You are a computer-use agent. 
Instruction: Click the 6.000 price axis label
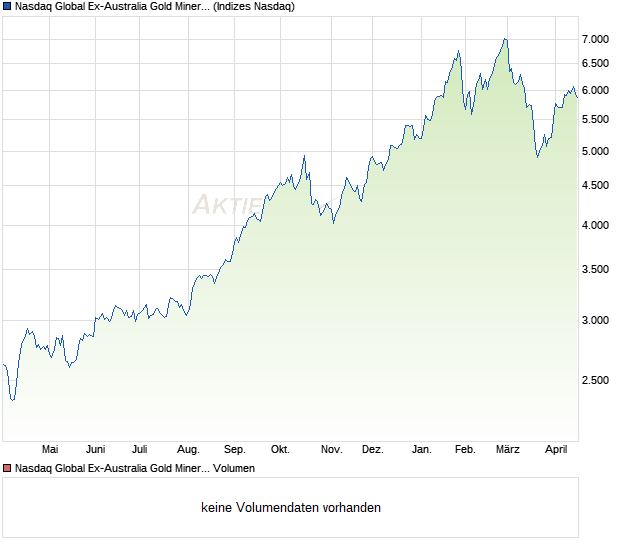(x=595, y=91)
